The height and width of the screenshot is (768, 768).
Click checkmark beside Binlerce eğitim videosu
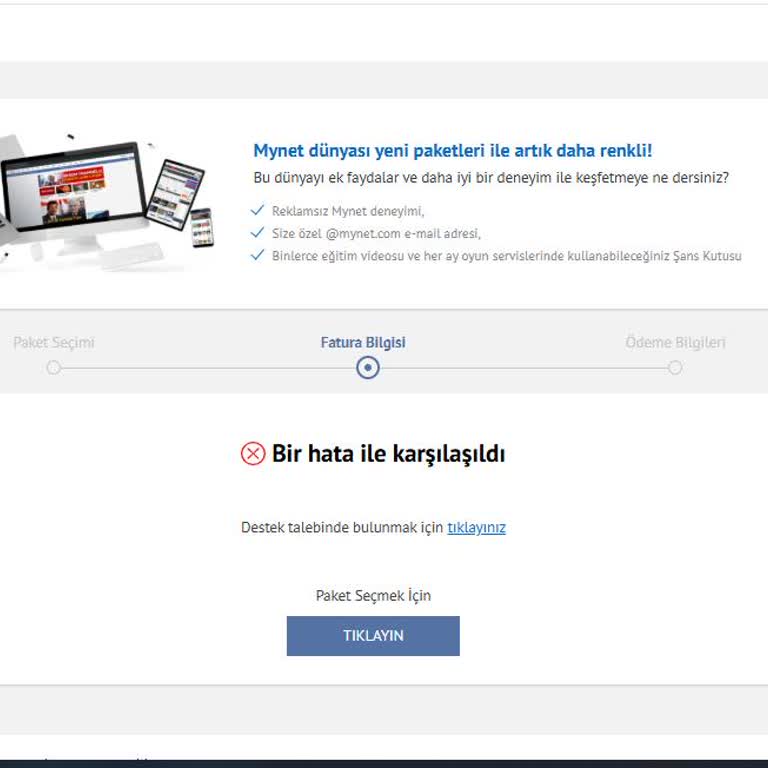[x=258, y=255]
